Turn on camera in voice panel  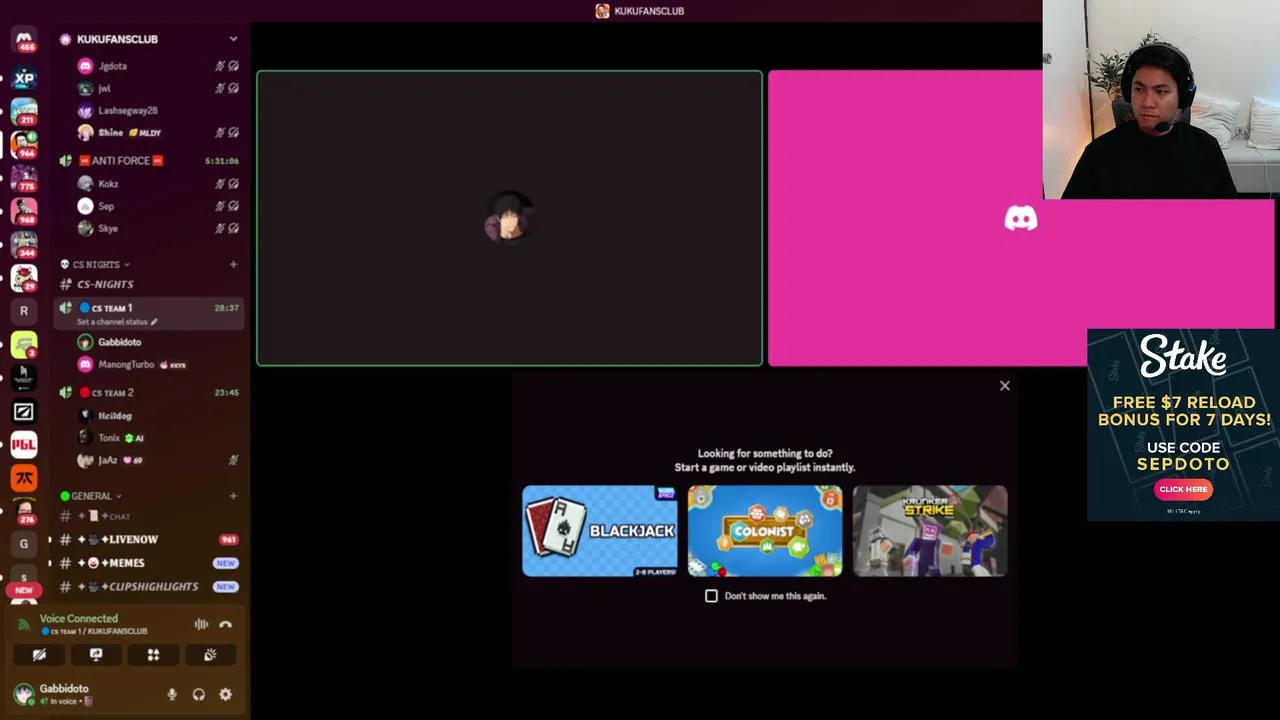pyautogui.click(x=39, y=655)
